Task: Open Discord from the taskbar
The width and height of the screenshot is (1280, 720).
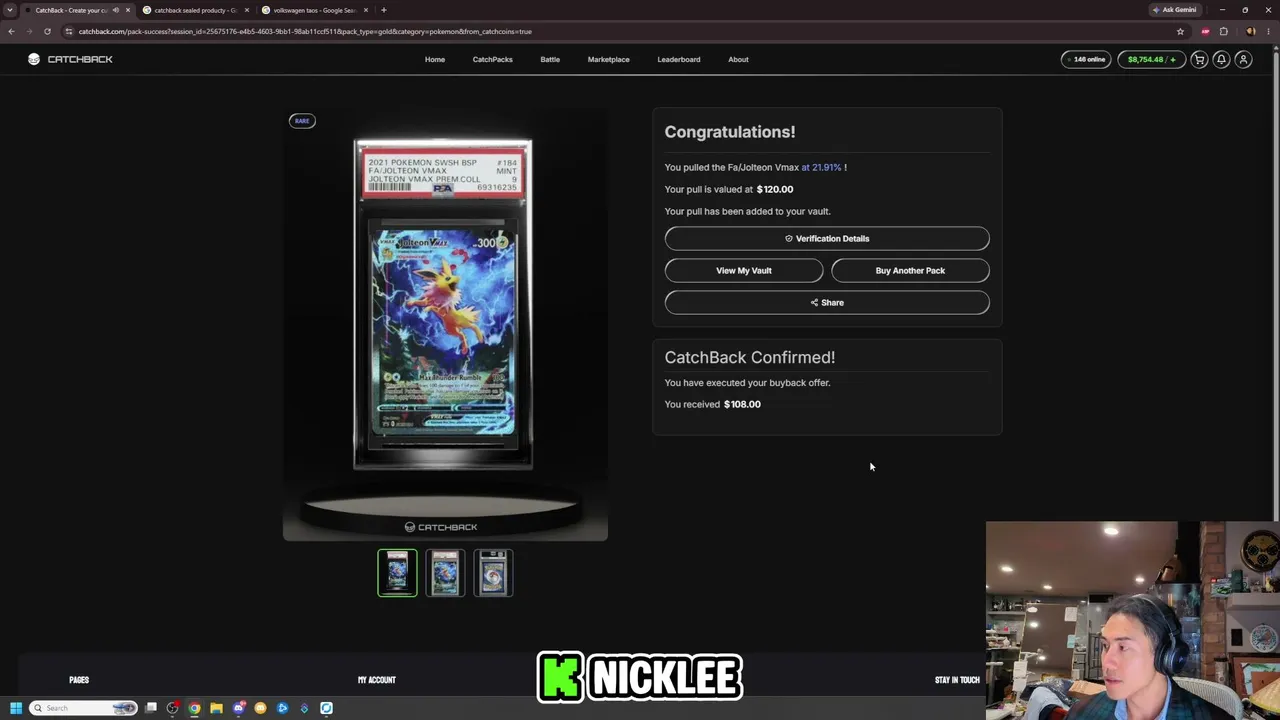Action: click(x=239, y=708)
